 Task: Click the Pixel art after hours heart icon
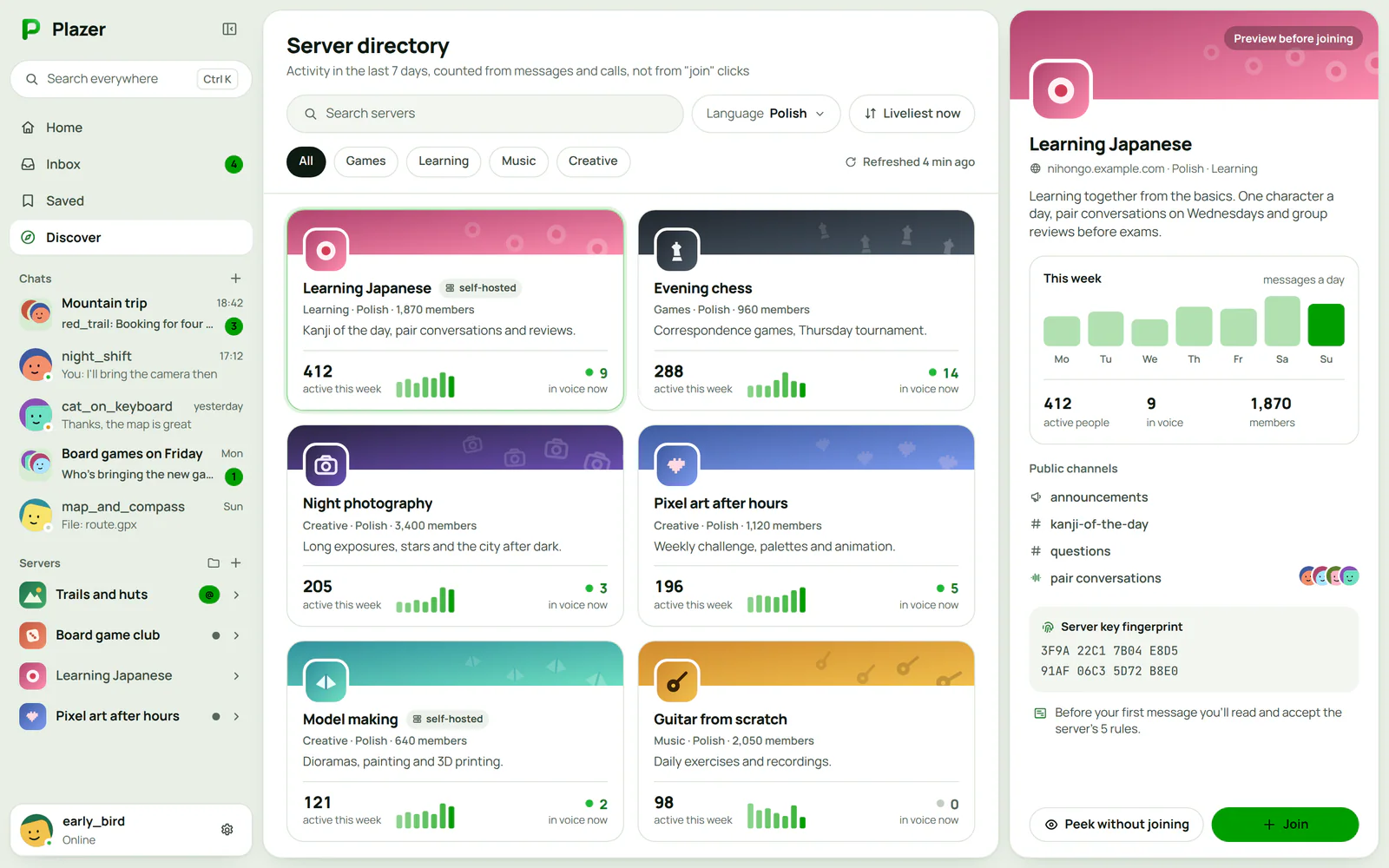[677, 466]
